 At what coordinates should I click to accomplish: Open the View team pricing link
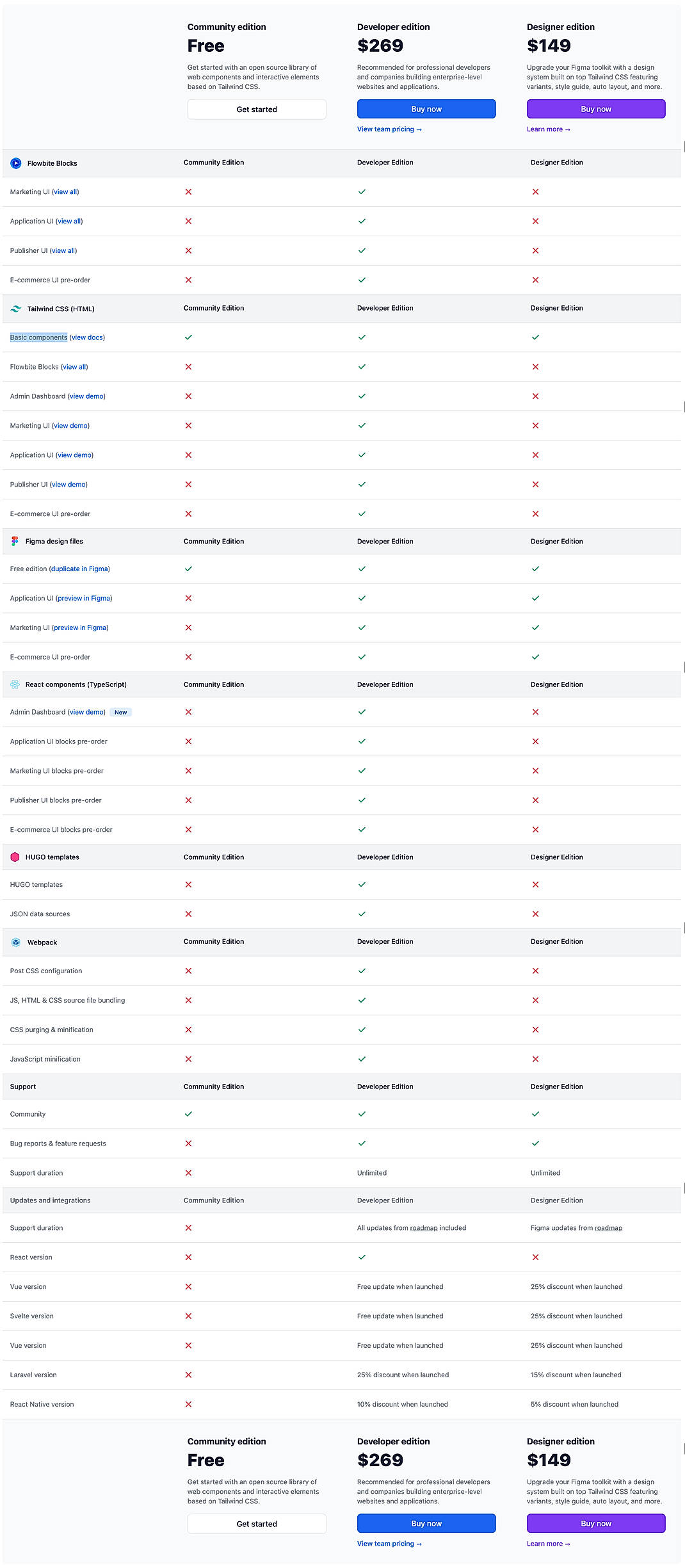click(389, 129)
